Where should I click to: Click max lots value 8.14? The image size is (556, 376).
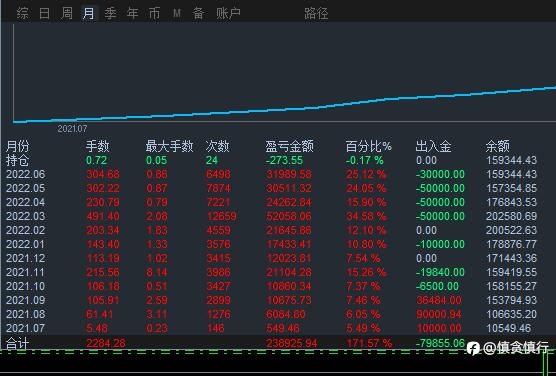click(x=156, y=272)
